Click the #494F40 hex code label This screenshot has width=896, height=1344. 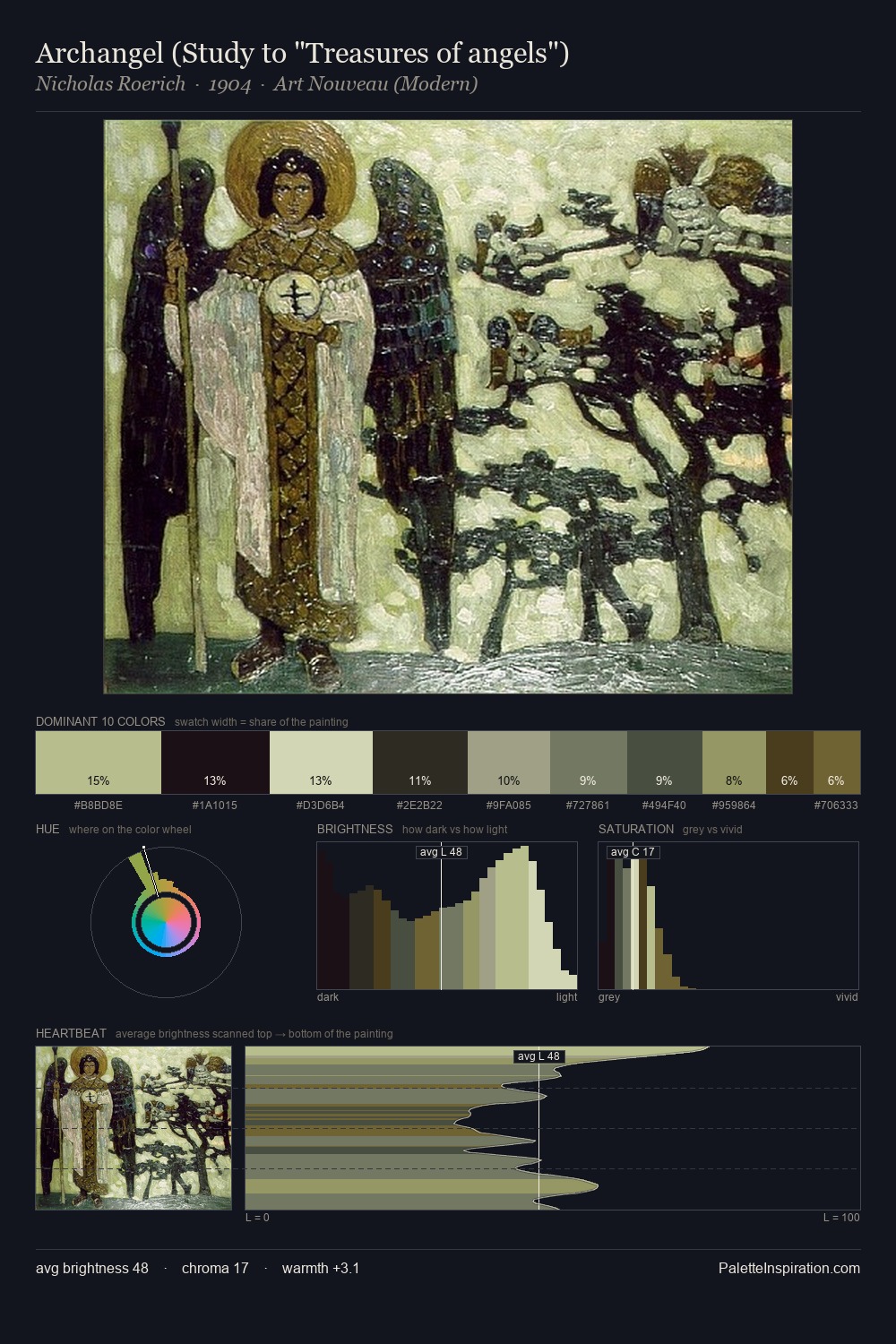click(665, 805)
